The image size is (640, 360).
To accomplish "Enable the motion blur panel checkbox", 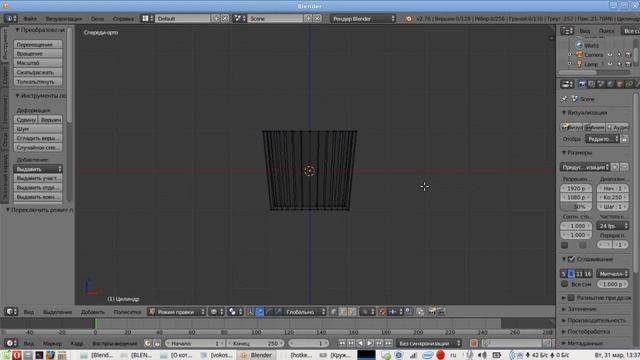I will 571,298.
